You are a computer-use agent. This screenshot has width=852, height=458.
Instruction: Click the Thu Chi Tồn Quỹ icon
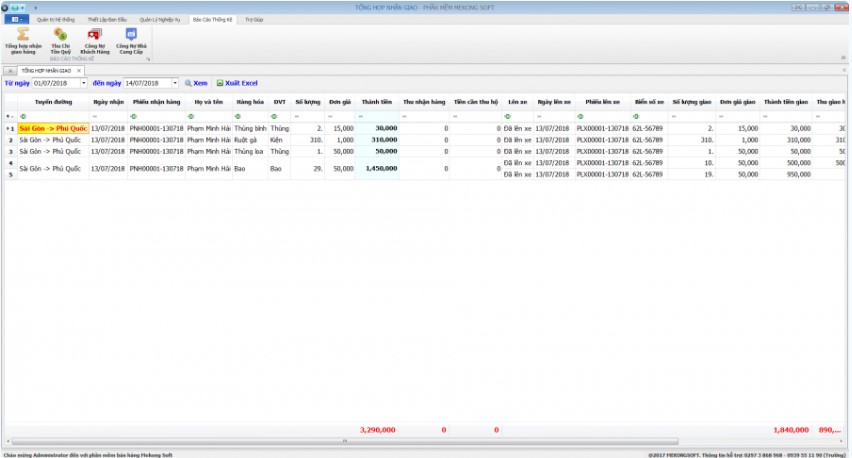[x=60, y=38]
